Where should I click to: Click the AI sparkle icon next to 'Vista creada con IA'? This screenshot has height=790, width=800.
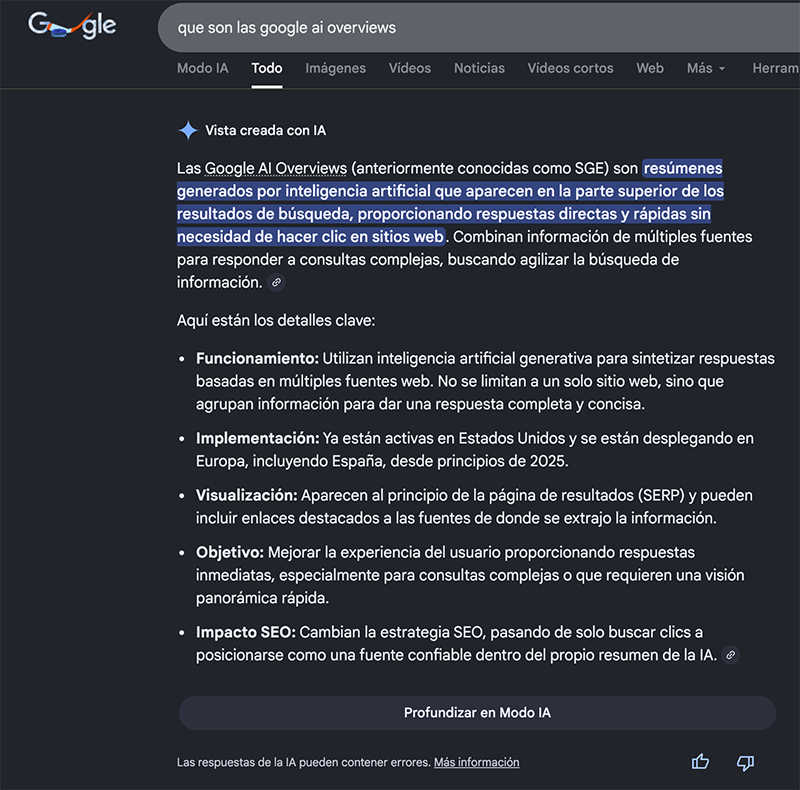click(x=186, y=129)
